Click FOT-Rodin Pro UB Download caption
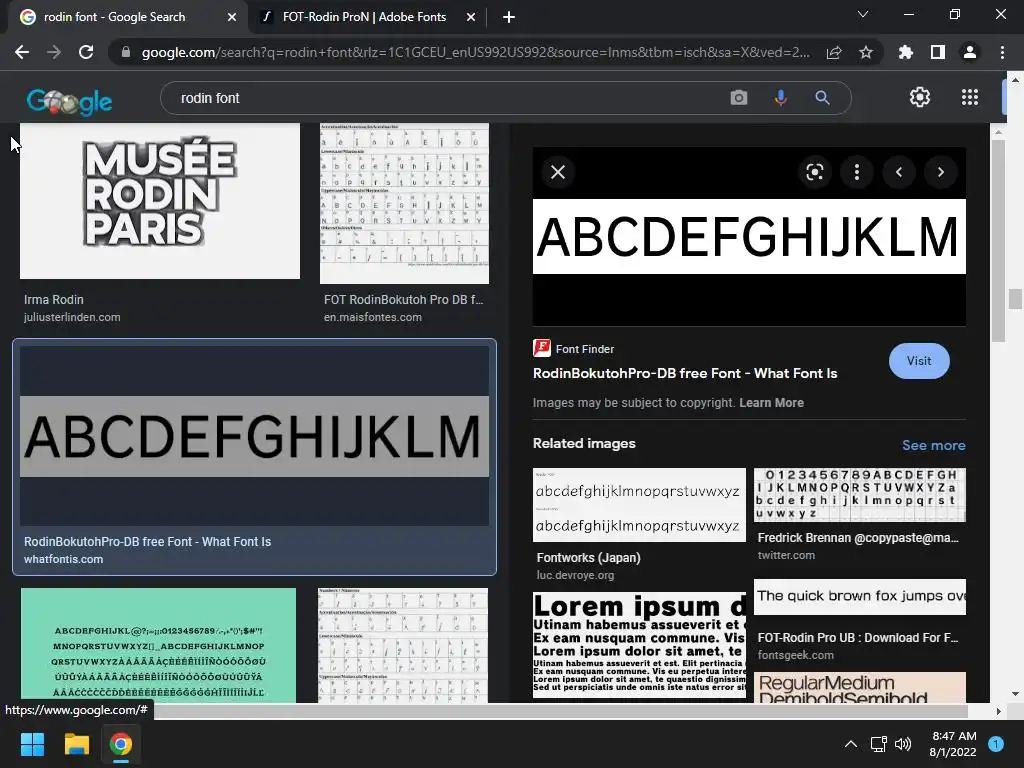Viewport: 1024px width, 768px height. [x=857, y=637]
